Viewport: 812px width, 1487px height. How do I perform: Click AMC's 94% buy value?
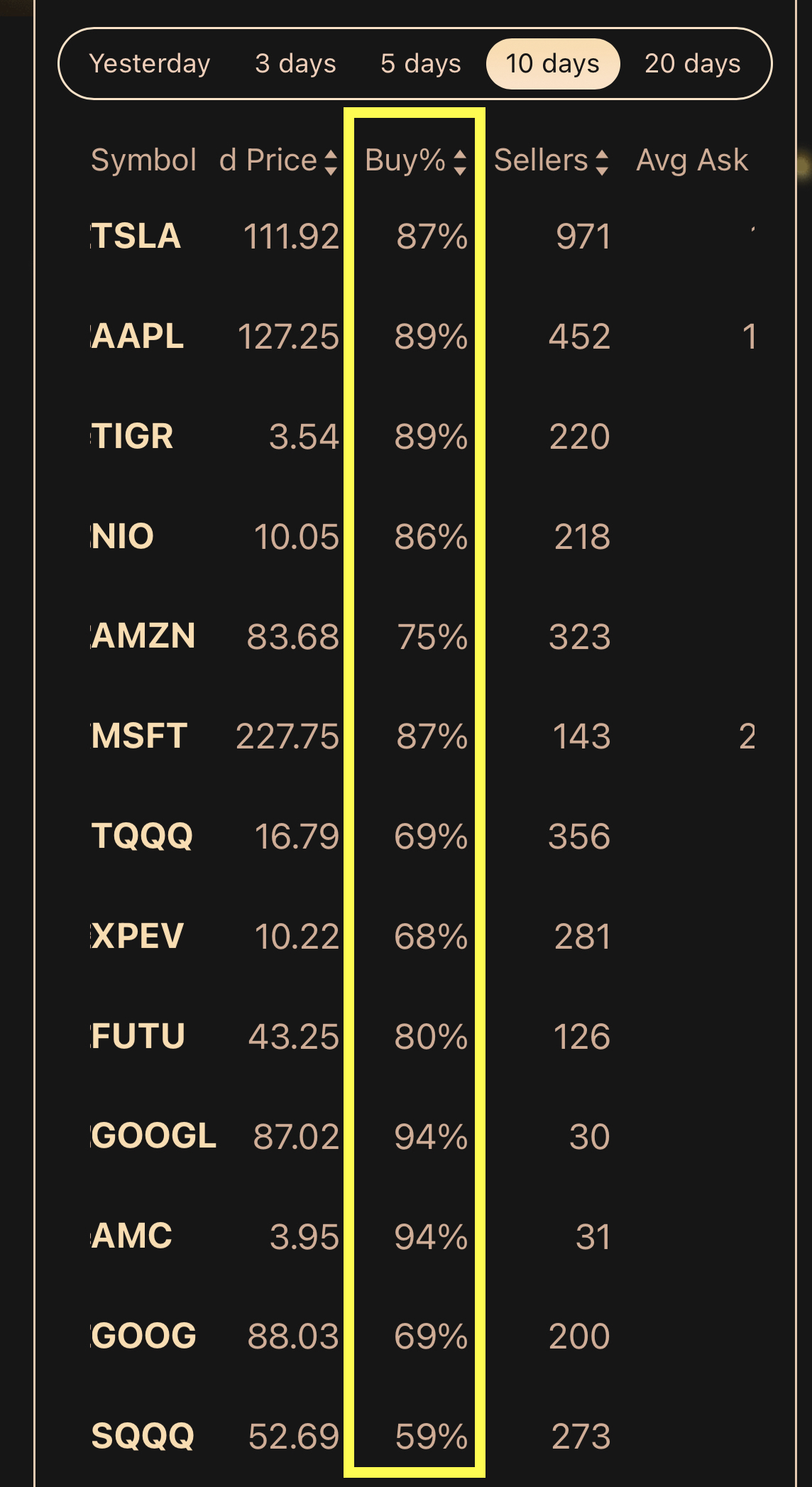pyautogui.click(x=430, y=1237)
